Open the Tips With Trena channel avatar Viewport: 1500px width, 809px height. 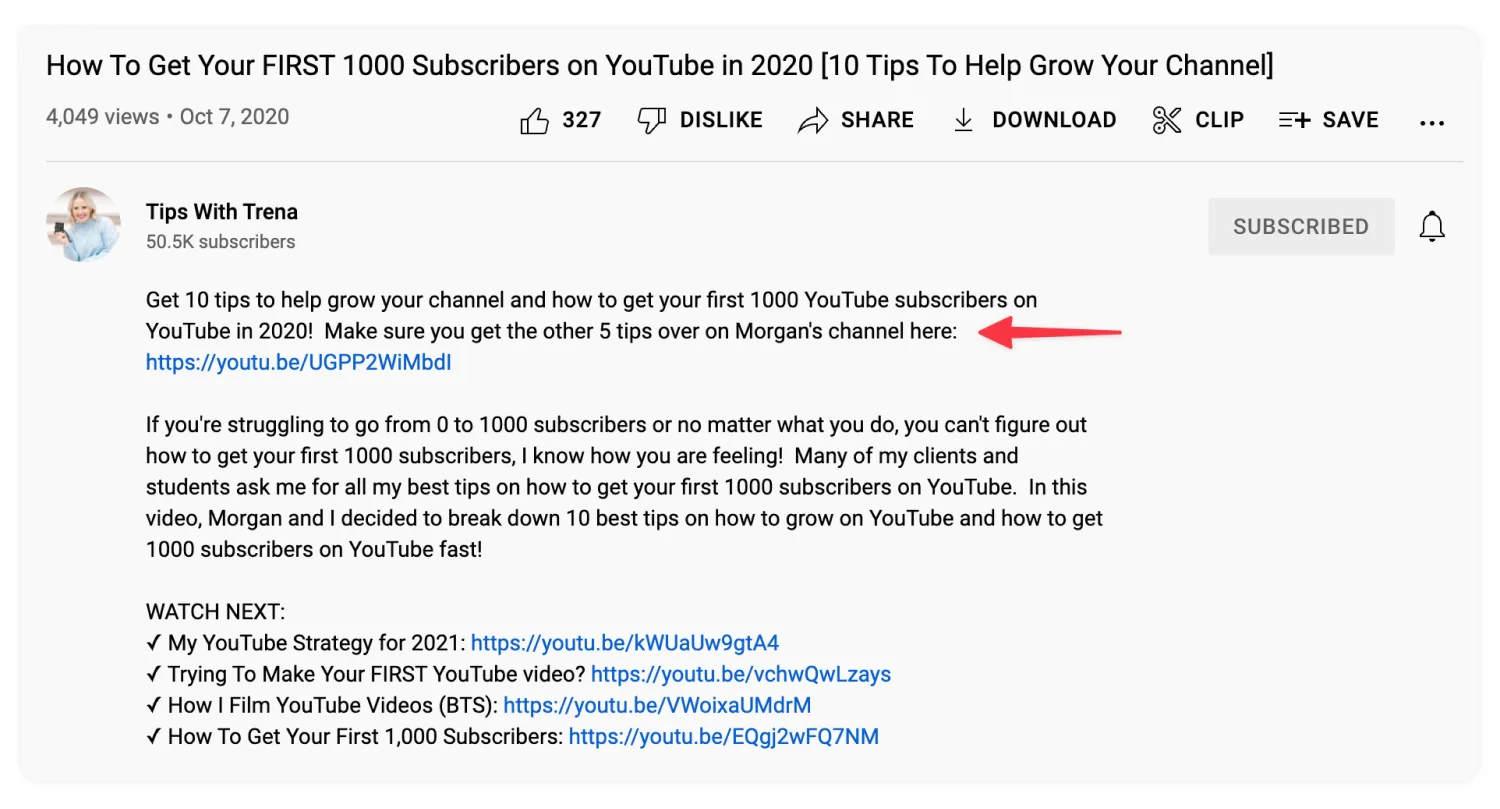point(83,225)
